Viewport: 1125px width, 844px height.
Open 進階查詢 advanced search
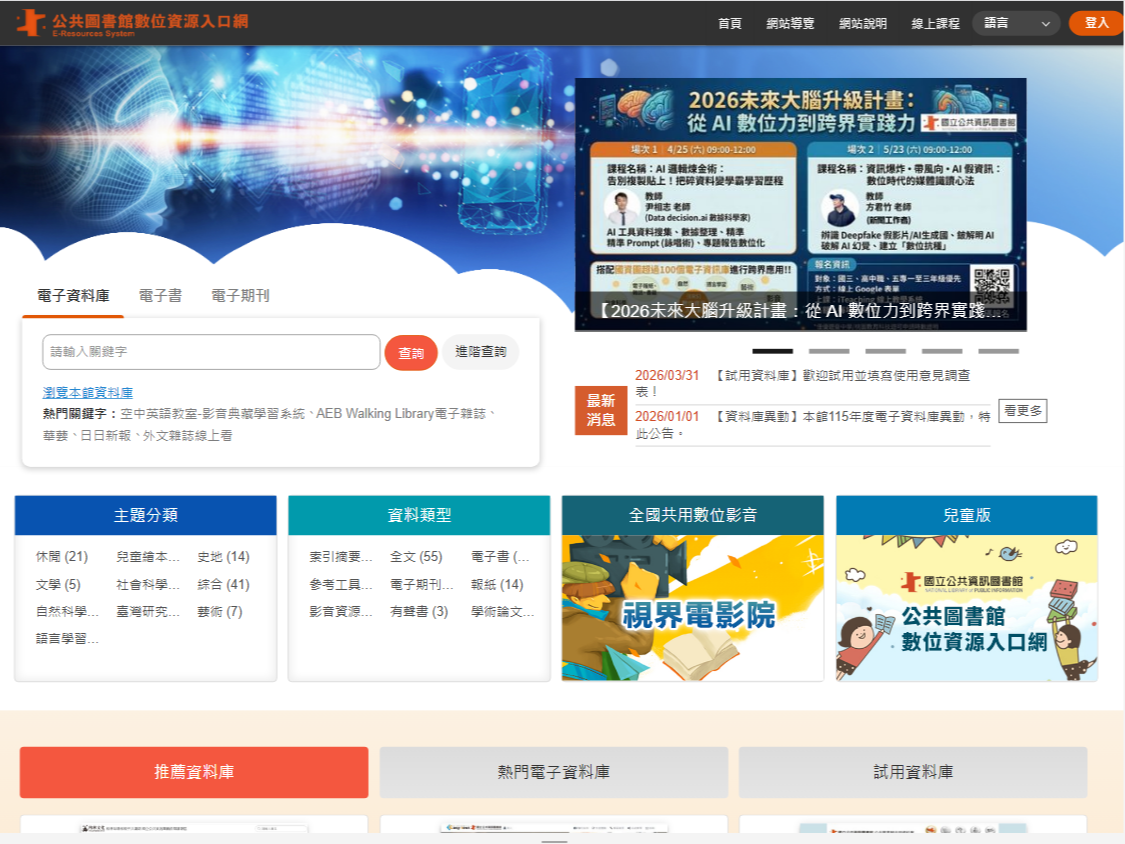[x=480, y=351]
